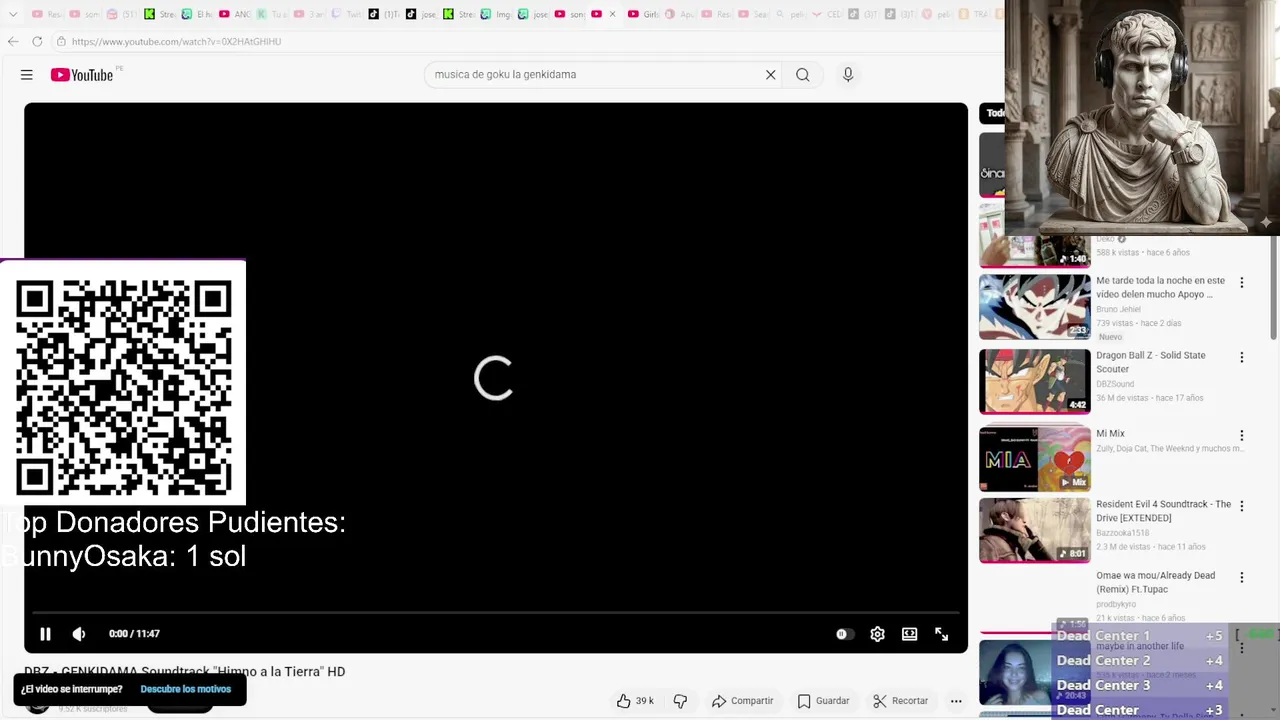The width and height of the screenshot is (1280, 720).
Task: Click the DBZSound channel name
Action: coord(1115,384)
